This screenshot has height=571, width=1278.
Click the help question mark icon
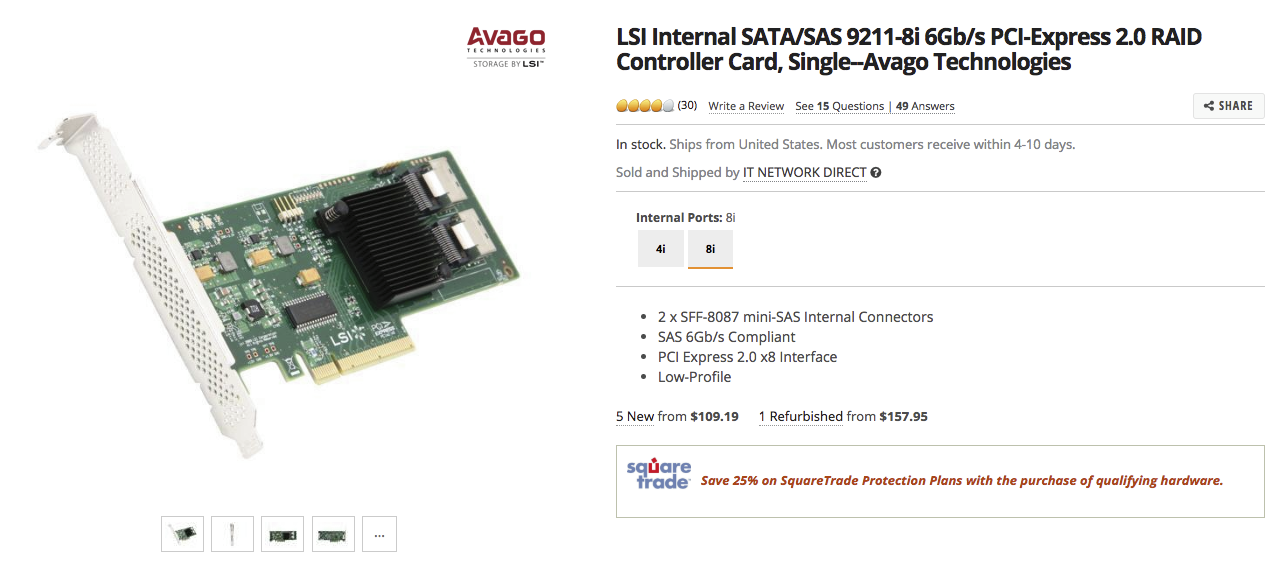[x=876, y=173]
